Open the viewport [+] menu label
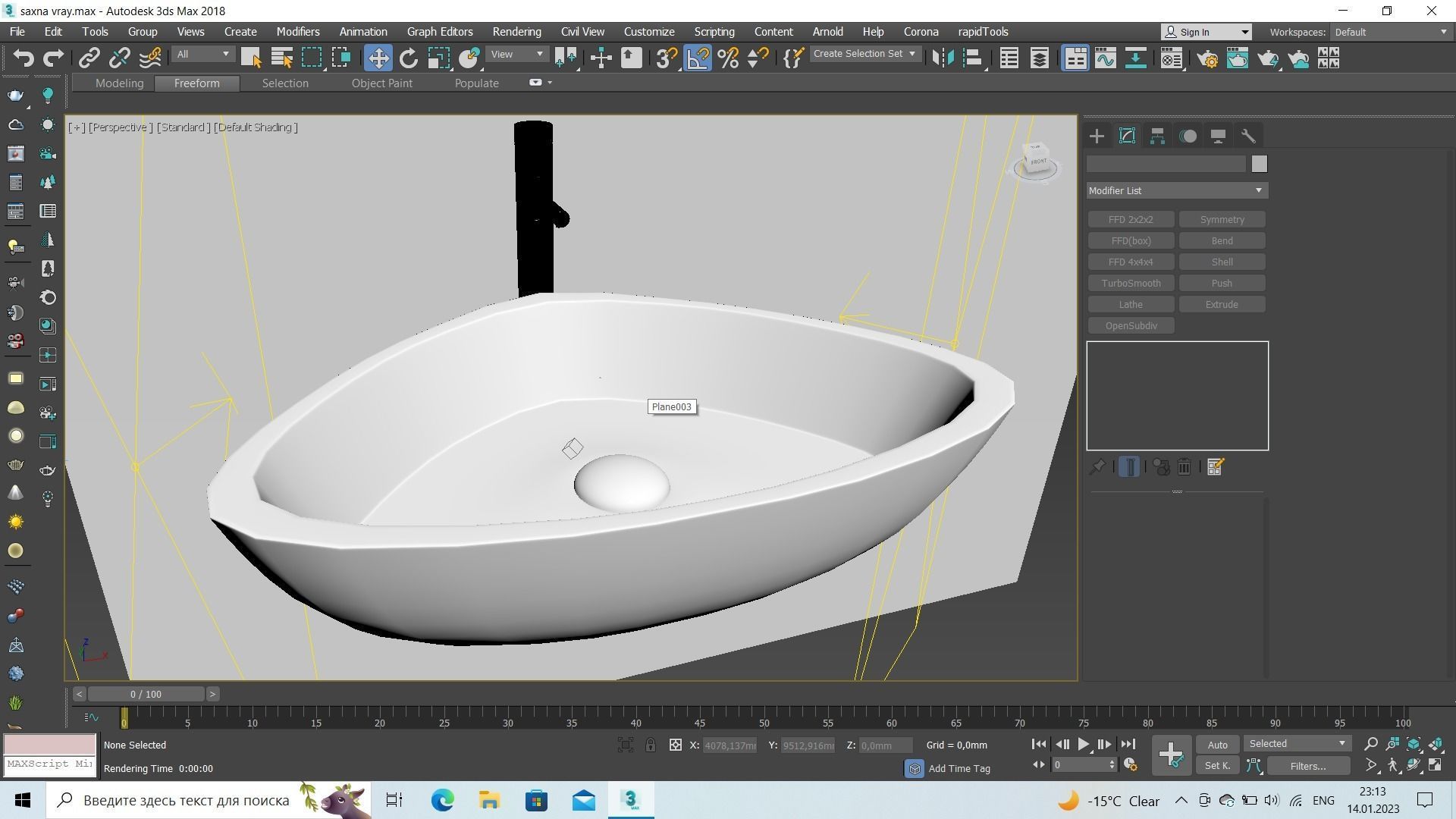Image resolution: width=1456 pixels, height=819 pixels. click(77, 127)
